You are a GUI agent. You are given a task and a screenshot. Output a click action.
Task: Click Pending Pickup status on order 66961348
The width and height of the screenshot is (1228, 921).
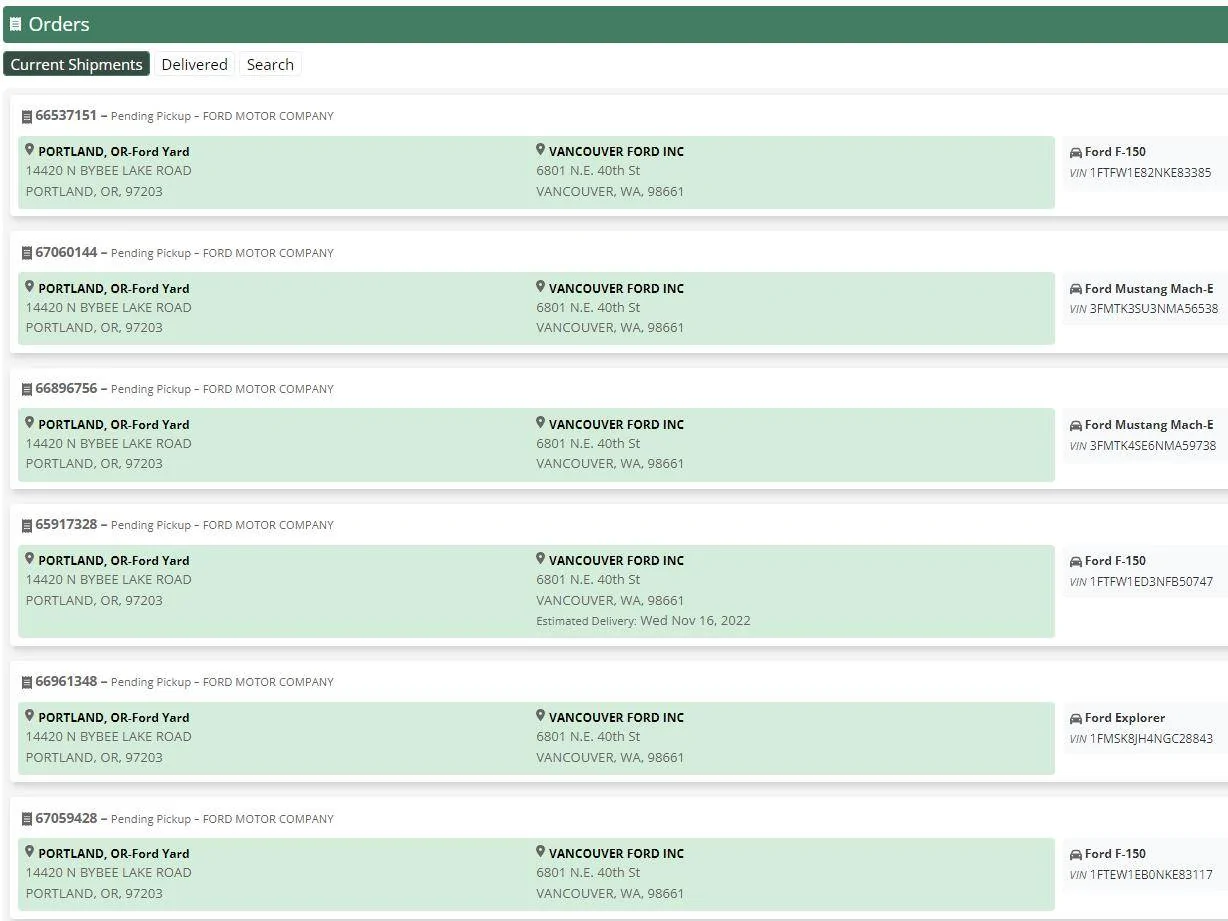tap(151, 682)
